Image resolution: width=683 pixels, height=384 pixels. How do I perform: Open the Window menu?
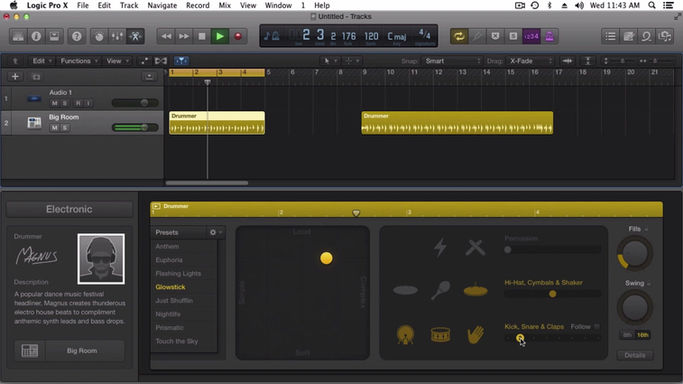pos(278,5)
